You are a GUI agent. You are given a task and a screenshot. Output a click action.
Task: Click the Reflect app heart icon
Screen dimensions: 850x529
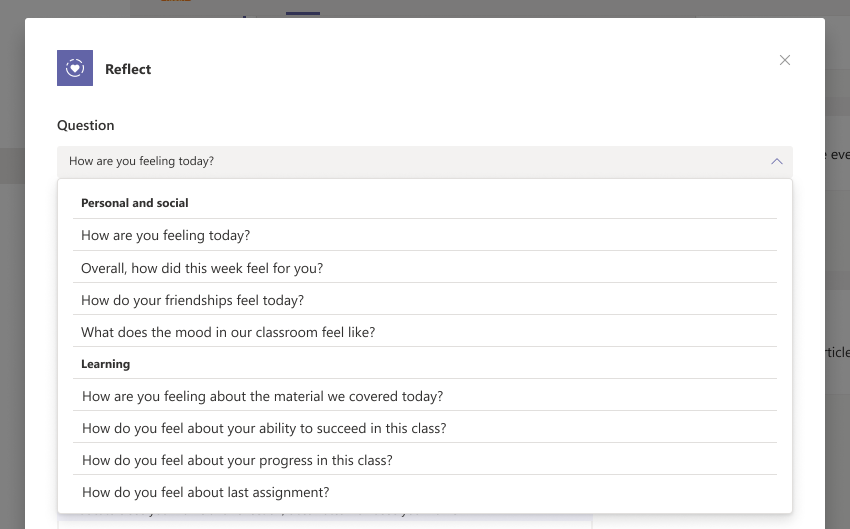75,68
